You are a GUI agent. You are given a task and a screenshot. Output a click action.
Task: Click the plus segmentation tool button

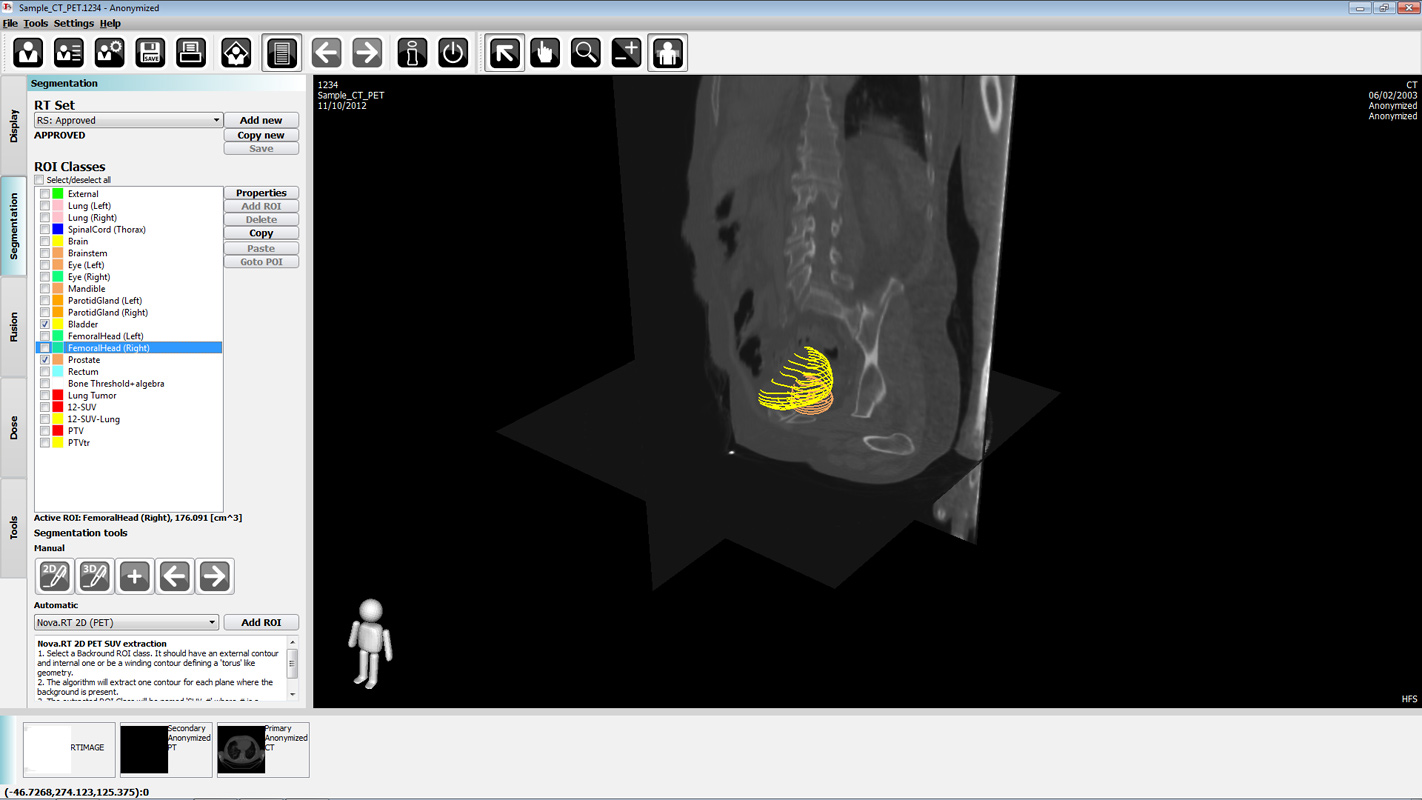pos(135,576)
